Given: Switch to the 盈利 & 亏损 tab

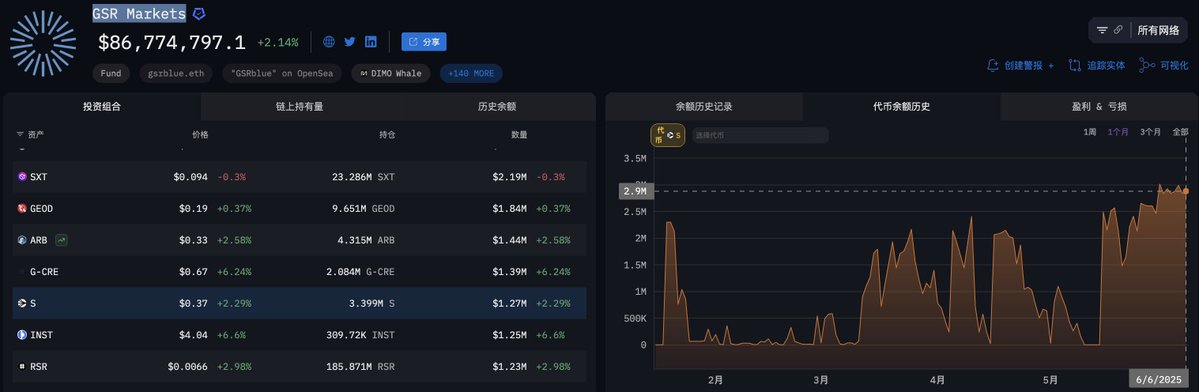Looking at the screenshot, I should tap(1099, 107).
